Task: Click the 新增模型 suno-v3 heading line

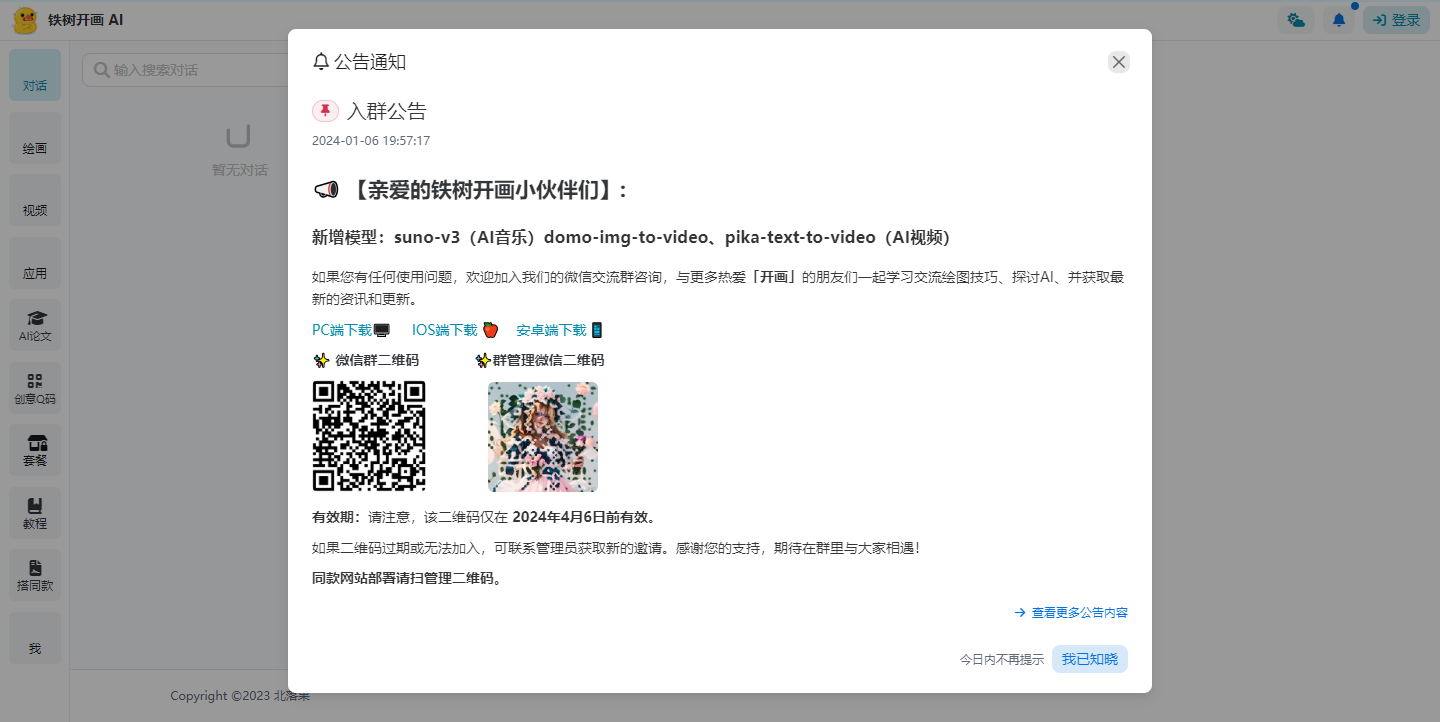Action: point(631,237)
